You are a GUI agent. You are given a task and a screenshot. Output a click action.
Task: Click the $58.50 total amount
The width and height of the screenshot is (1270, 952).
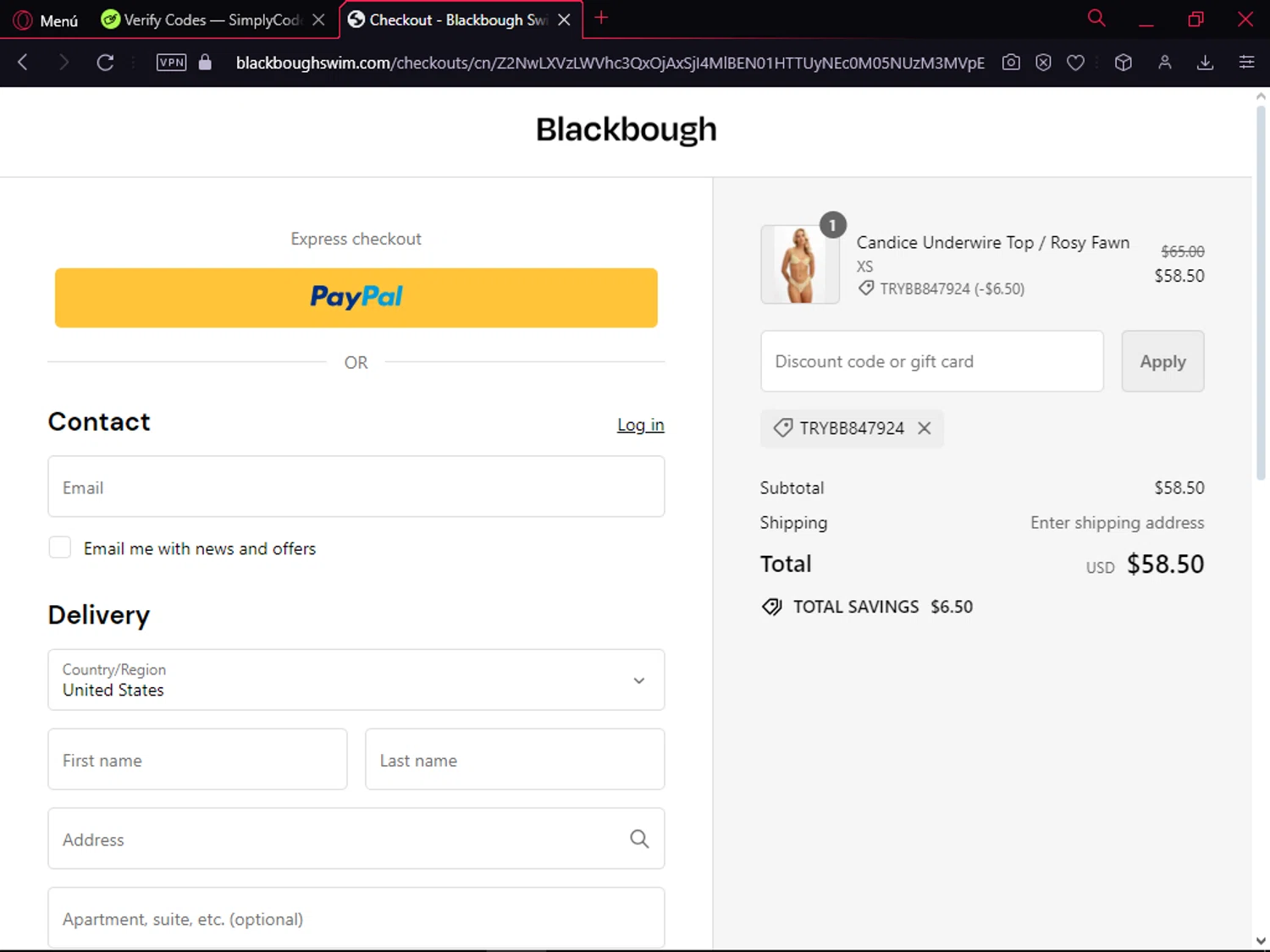[x=1165, y=564]
